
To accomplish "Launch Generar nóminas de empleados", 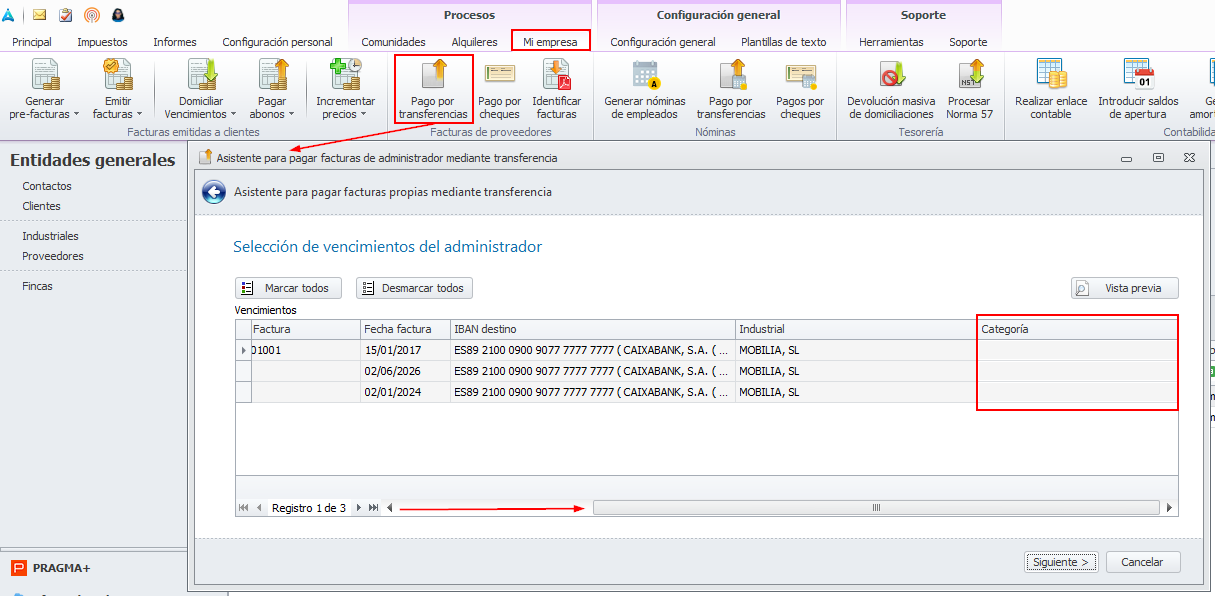I will click(x=646, y=90).
